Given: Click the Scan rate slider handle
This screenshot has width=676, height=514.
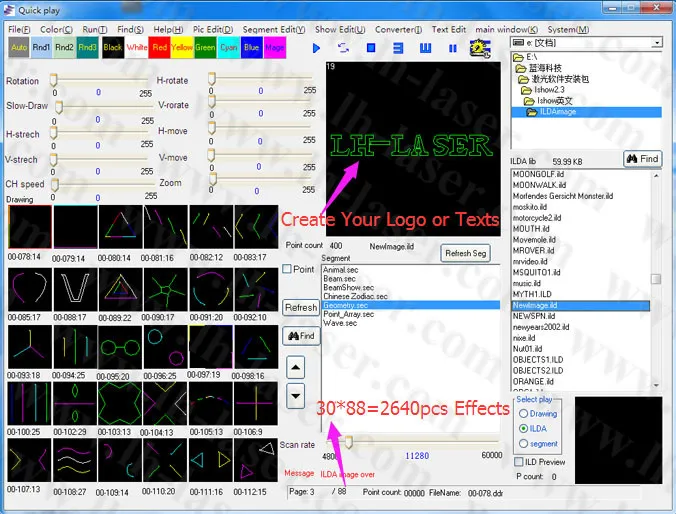Looking at the screenshot, I should click(x=348, y=441).
